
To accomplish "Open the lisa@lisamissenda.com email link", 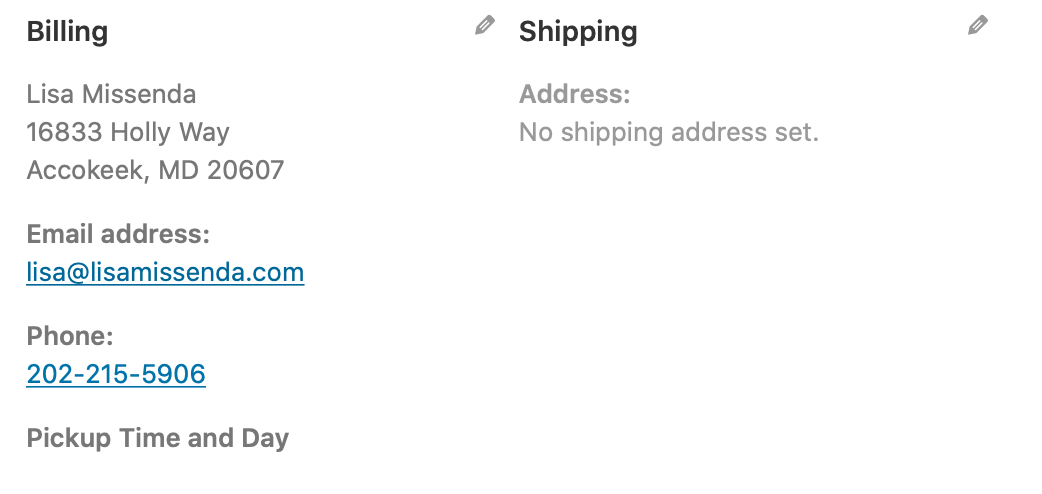I will pos(165,273).
